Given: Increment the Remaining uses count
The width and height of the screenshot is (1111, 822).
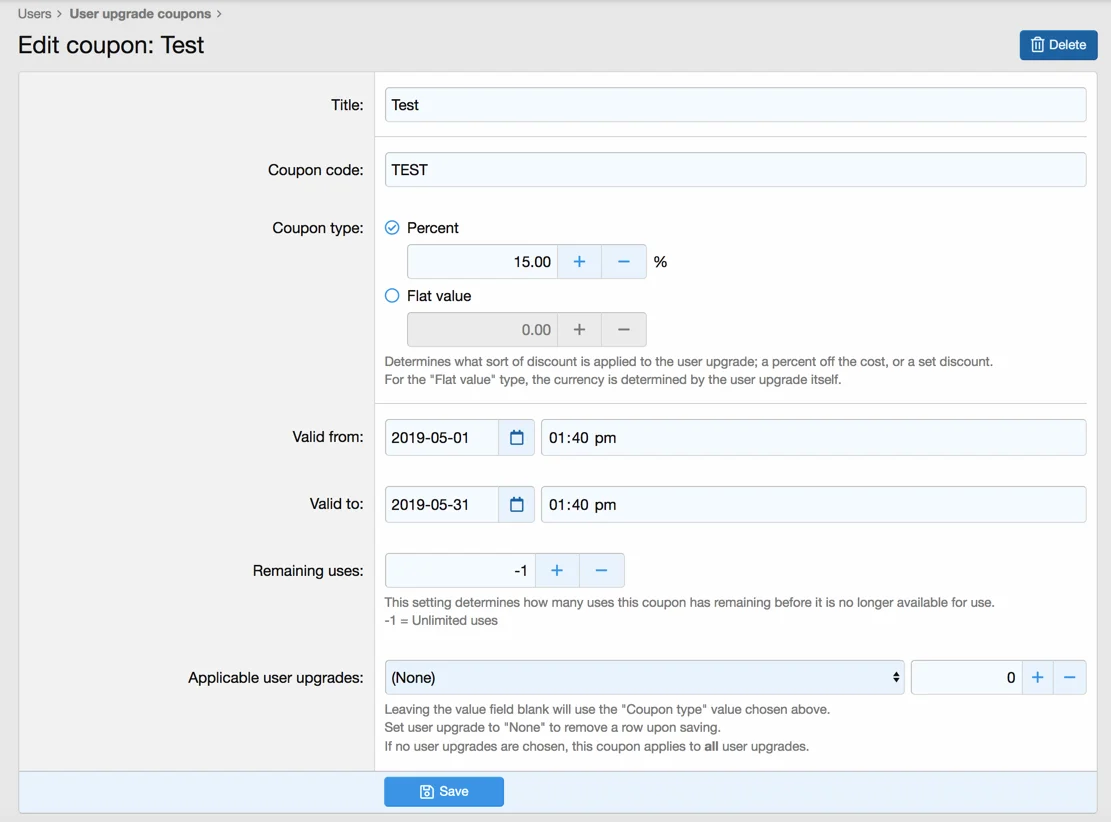Looking at the screenshot, I should tap(557, 570).
